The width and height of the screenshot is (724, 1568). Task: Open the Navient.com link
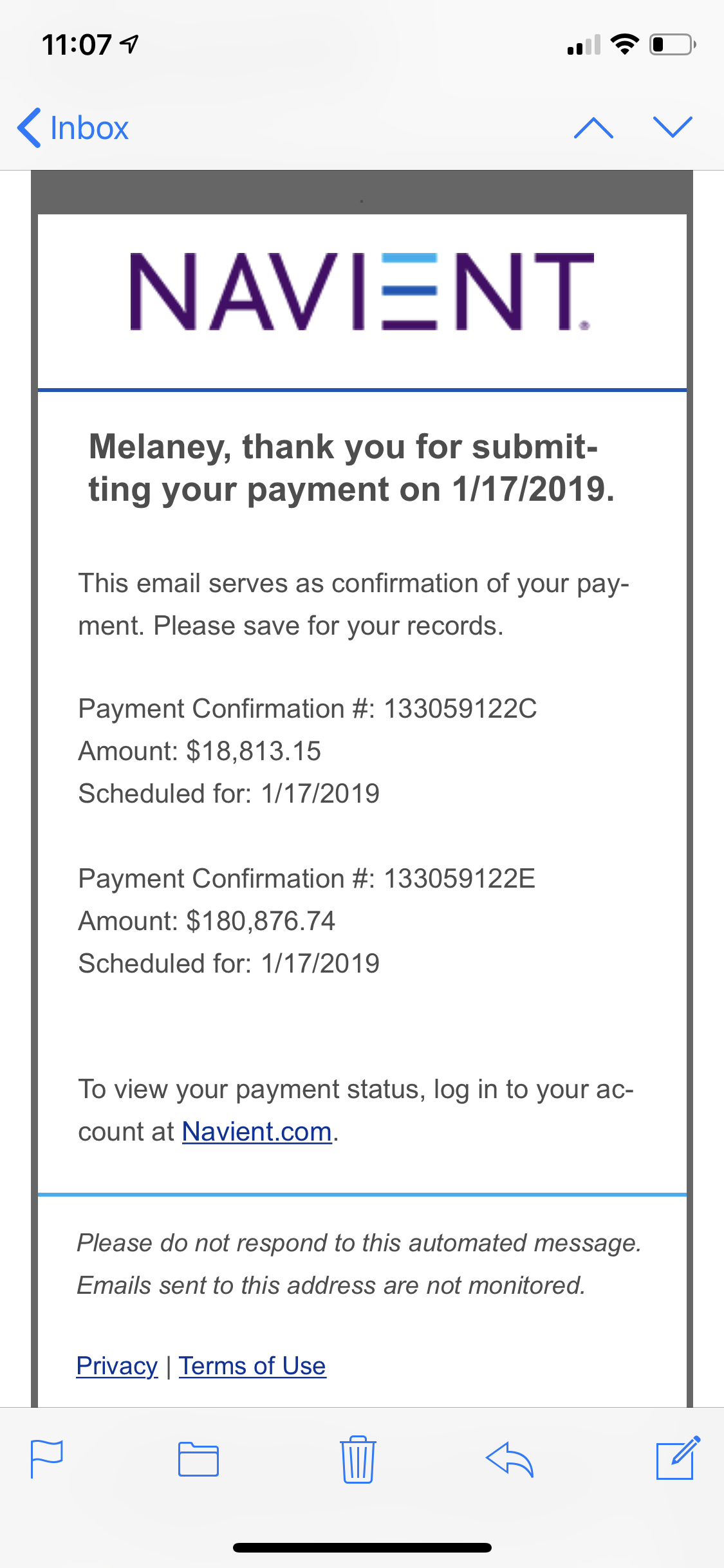coord(257,1131)
